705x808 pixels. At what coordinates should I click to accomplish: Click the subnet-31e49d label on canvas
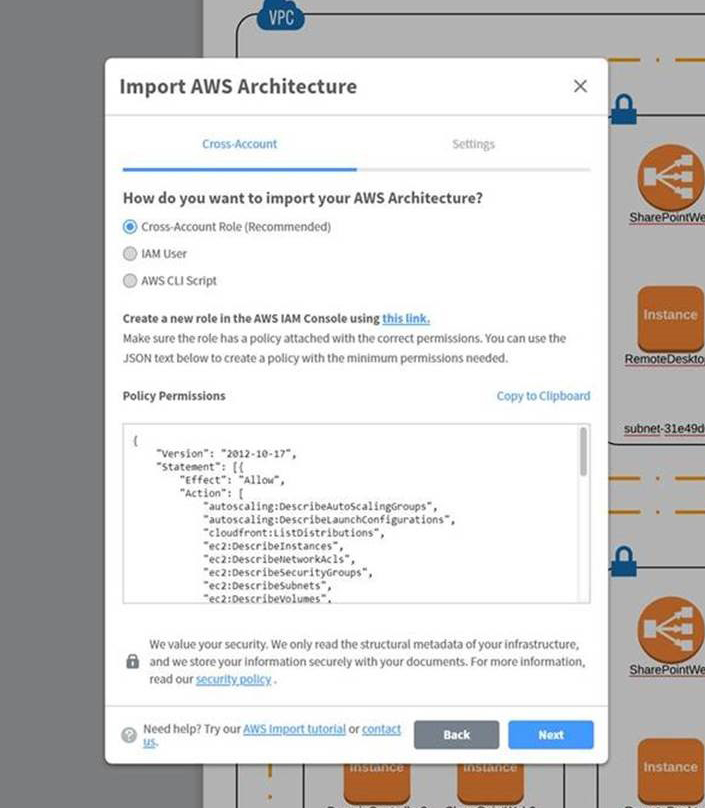[664, 429]
